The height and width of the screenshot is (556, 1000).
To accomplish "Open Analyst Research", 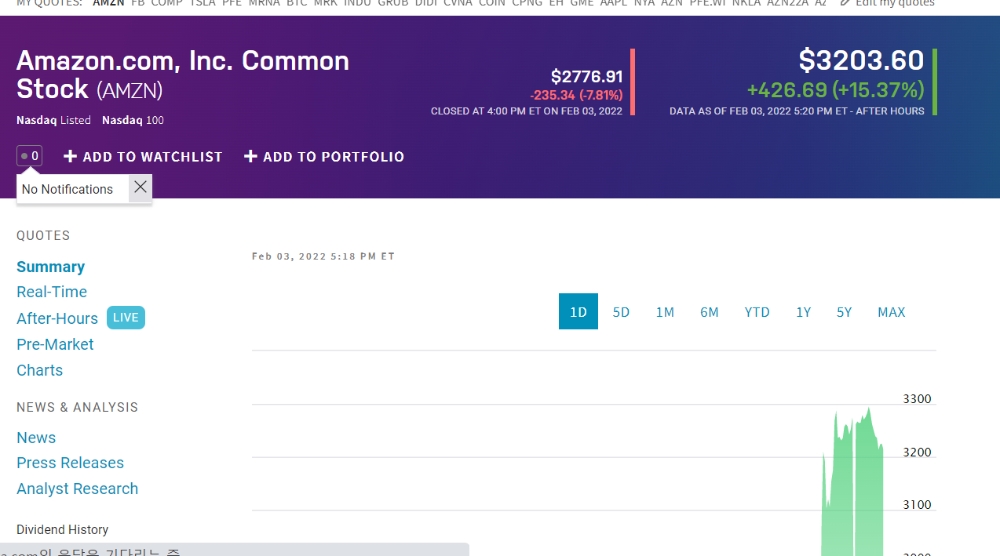I will click(77, 488).
